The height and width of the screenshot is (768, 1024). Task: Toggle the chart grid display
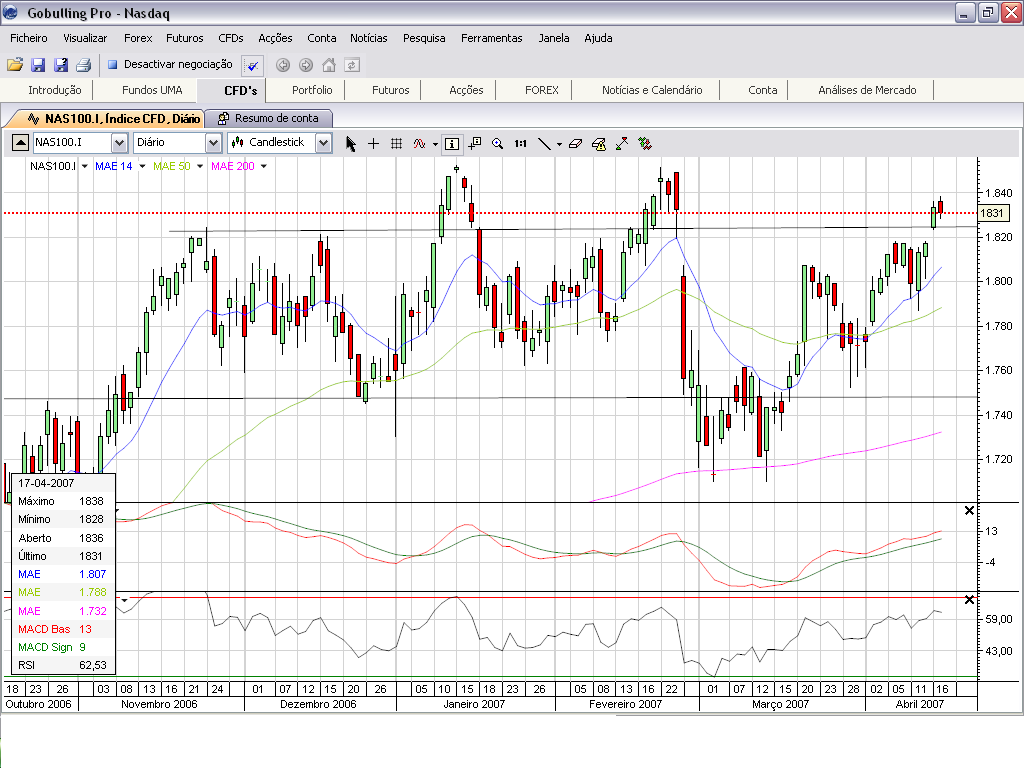[x=396, y=143]
